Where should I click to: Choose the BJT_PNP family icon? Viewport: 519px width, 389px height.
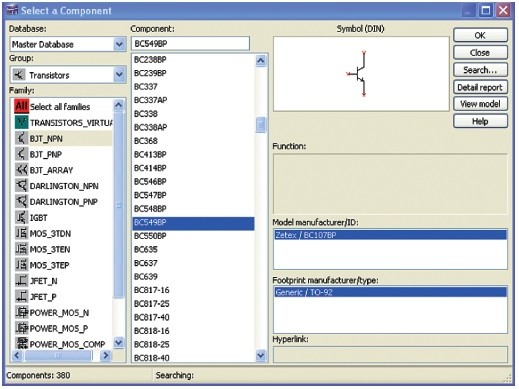coord(21,154)
